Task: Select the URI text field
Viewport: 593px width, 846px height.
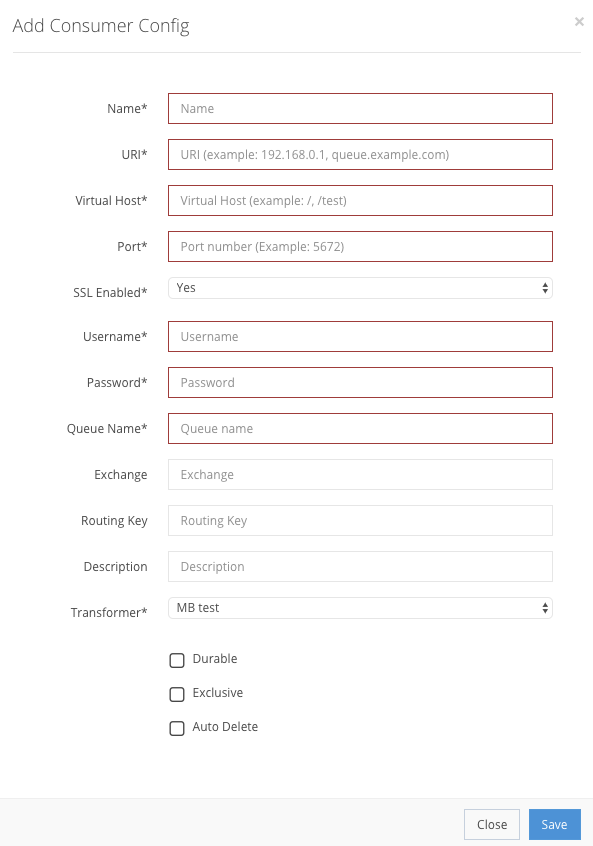Action: pos(360,154)
